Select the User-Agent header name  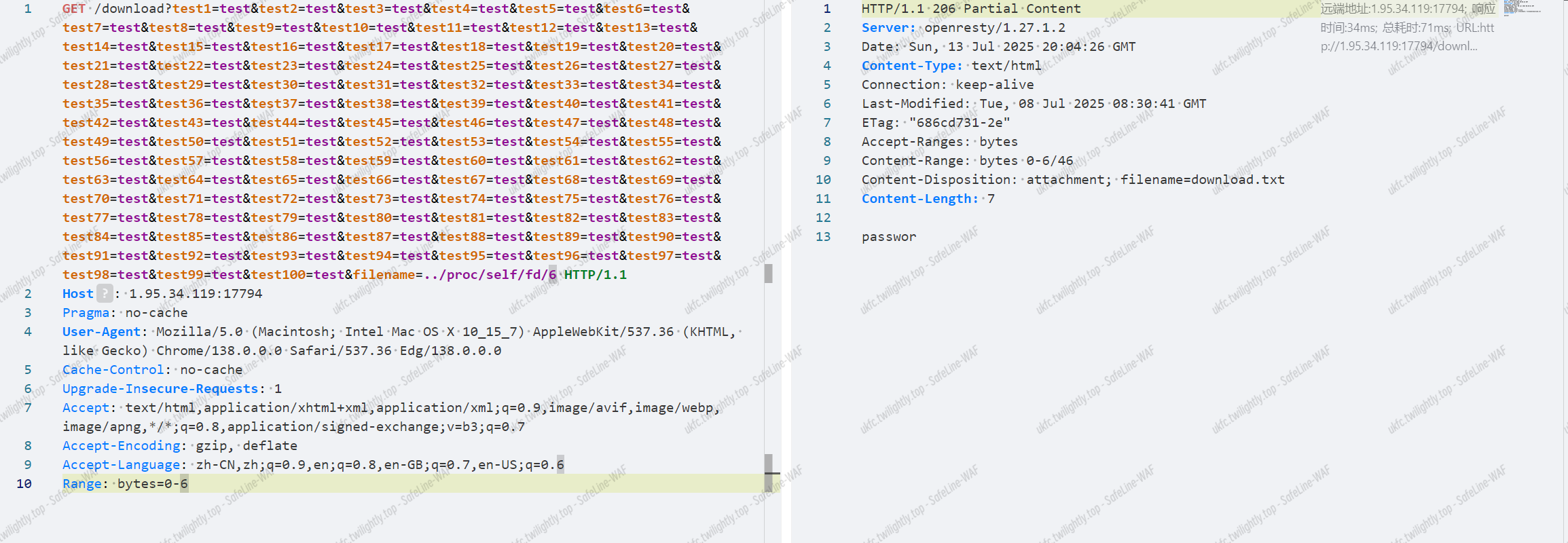click(x=102, y=332)
